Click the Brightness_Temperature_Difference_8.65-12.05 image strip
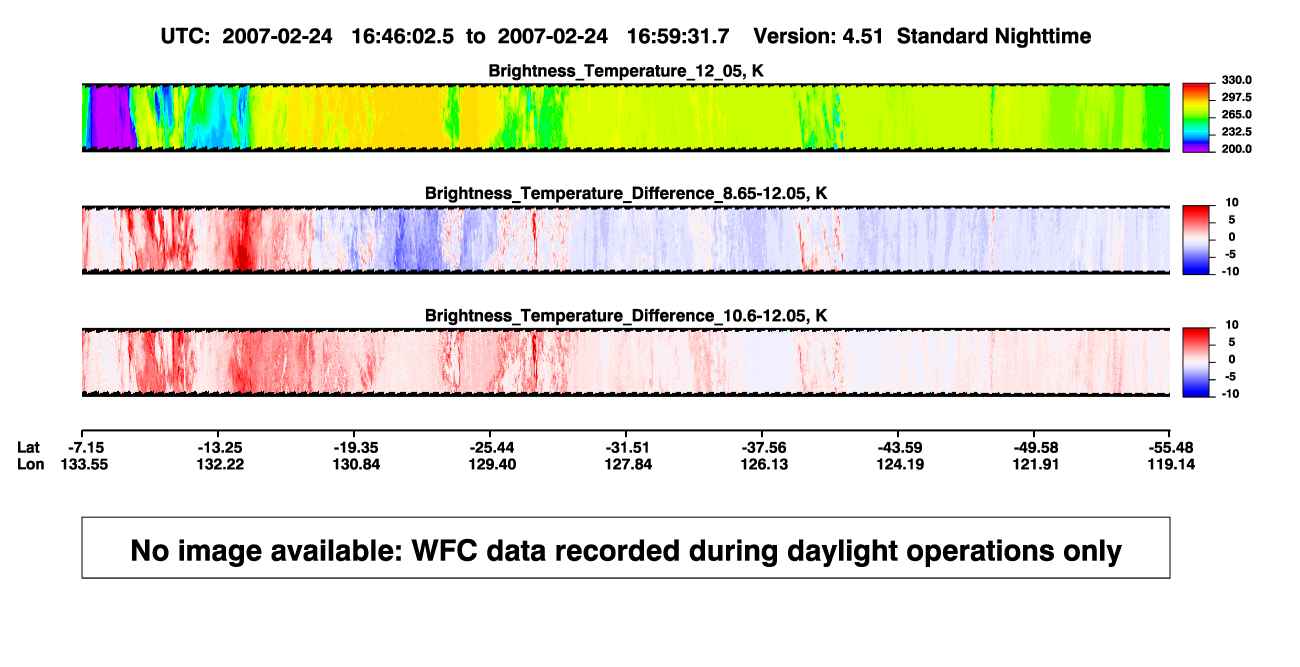 pyautogui.click(x=626, y=240)
